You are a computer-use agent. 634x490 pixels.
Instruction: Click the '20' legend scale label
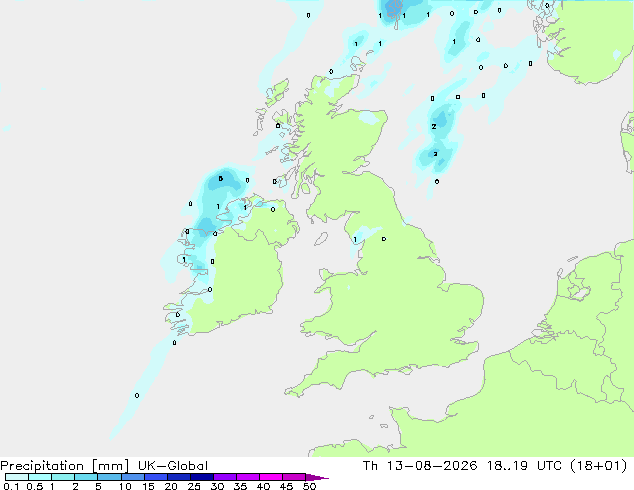(x=171, y=486)
